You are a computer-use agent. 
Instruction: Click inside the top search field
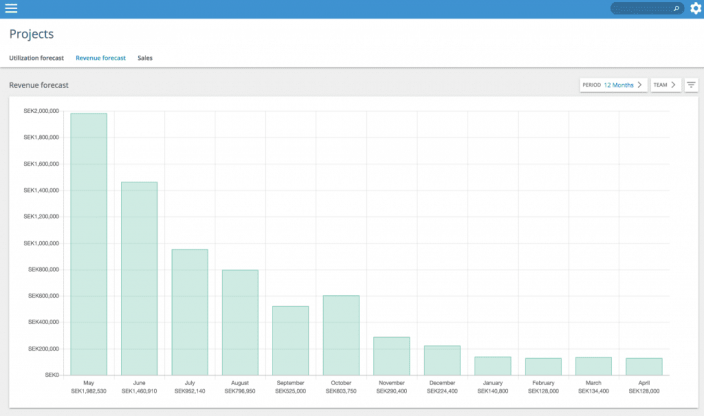[x=642, y=8]
